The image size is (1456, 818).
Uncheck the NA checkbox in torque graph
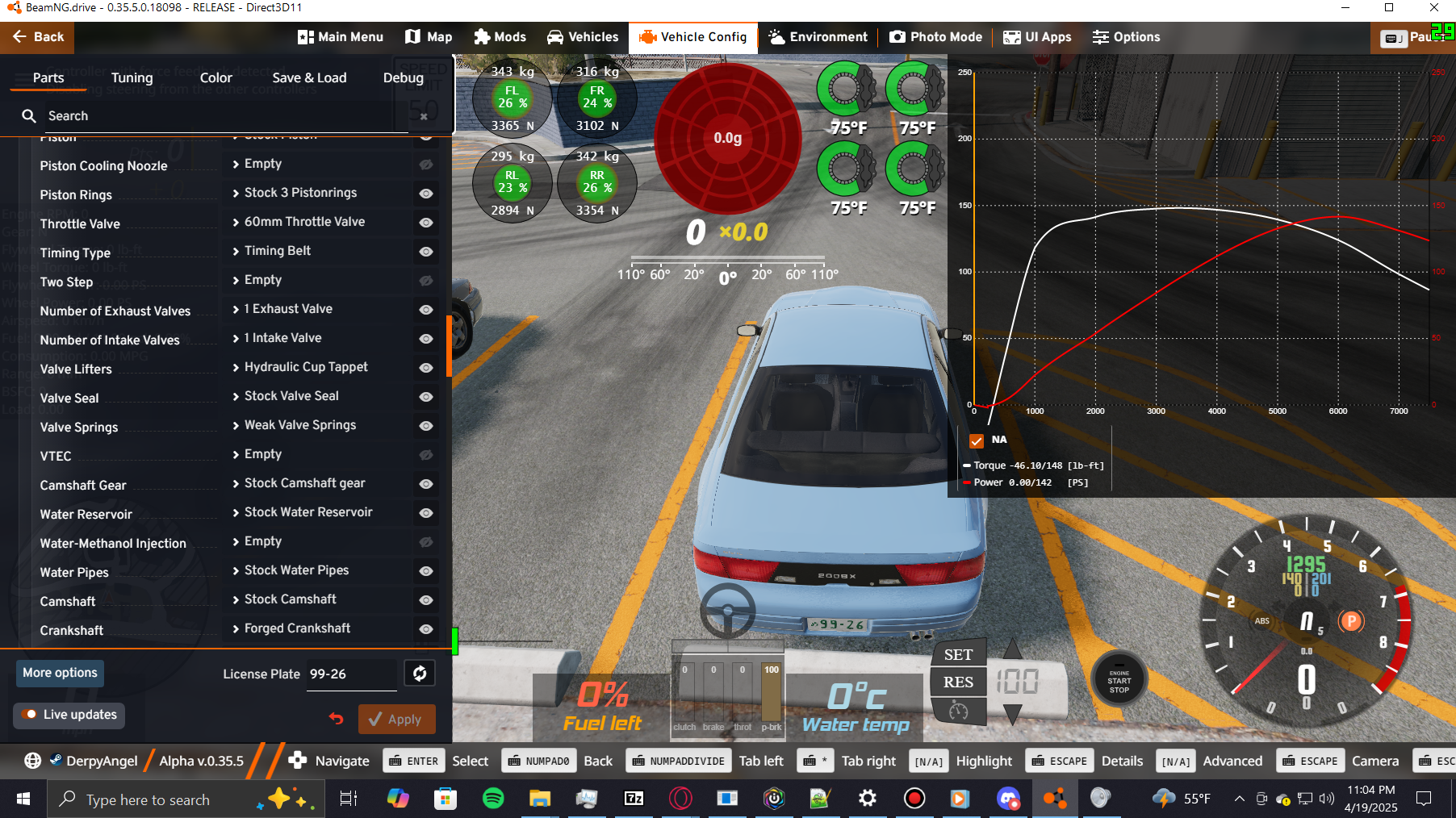tap(977, 440)
